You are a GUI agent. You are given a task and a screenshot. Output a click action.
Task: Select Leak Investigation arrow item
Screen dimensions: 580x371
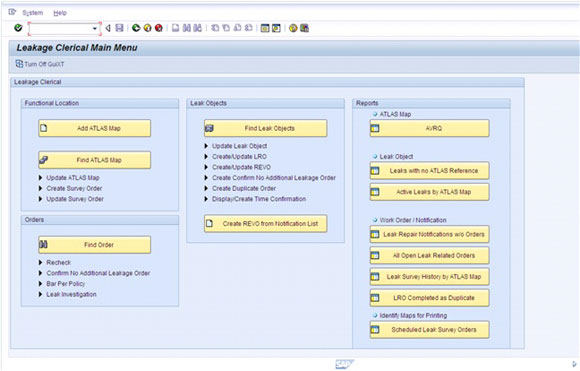[67, 294]
